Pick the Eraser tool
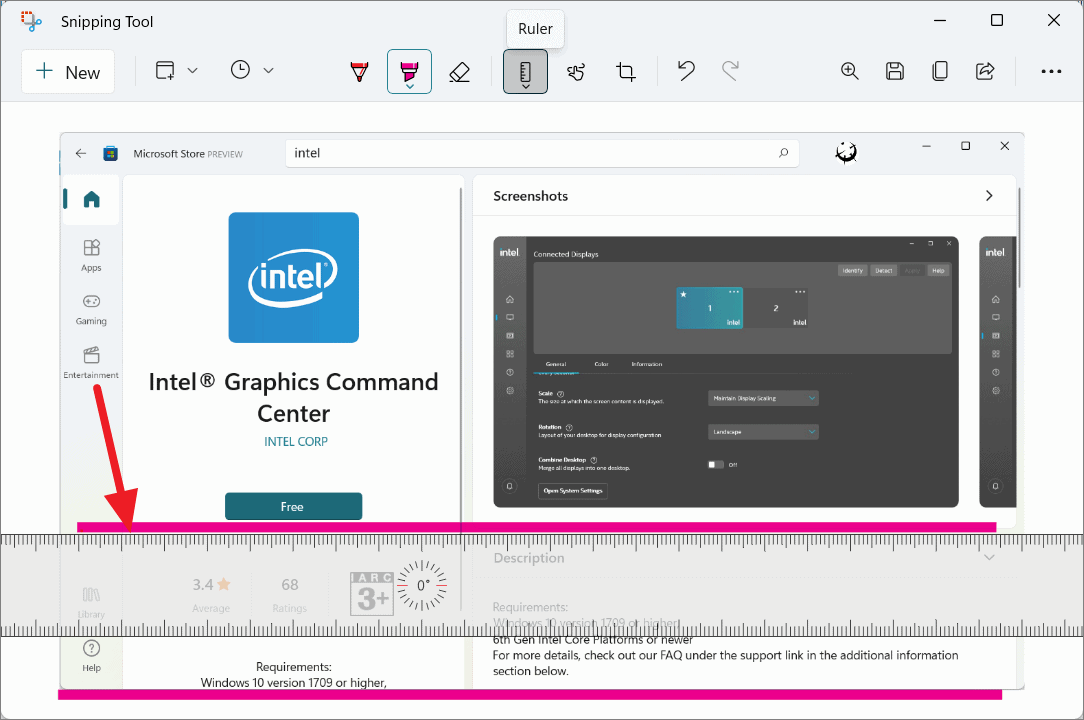The width and height of the screenshot is (1084, 720). pos(459,70)
